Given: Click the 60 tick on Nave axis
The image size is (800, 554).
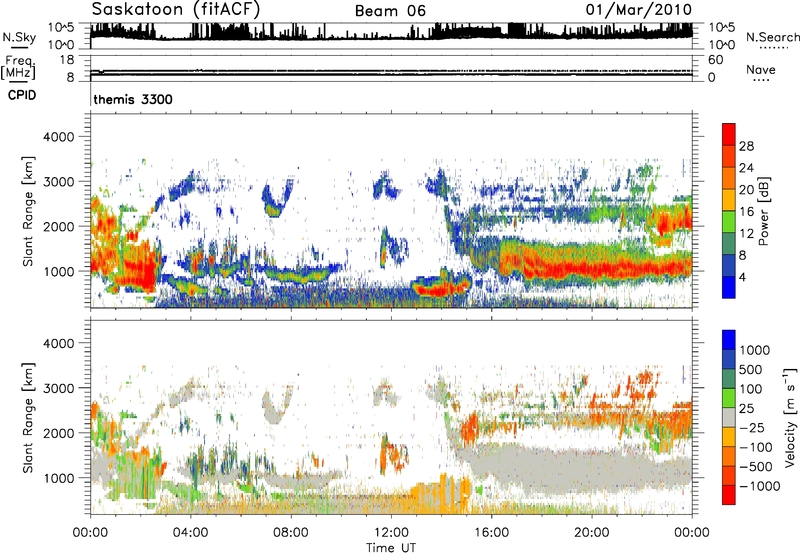Looking at the screenshot, I should pyautogui.click(x=715, y=60).
